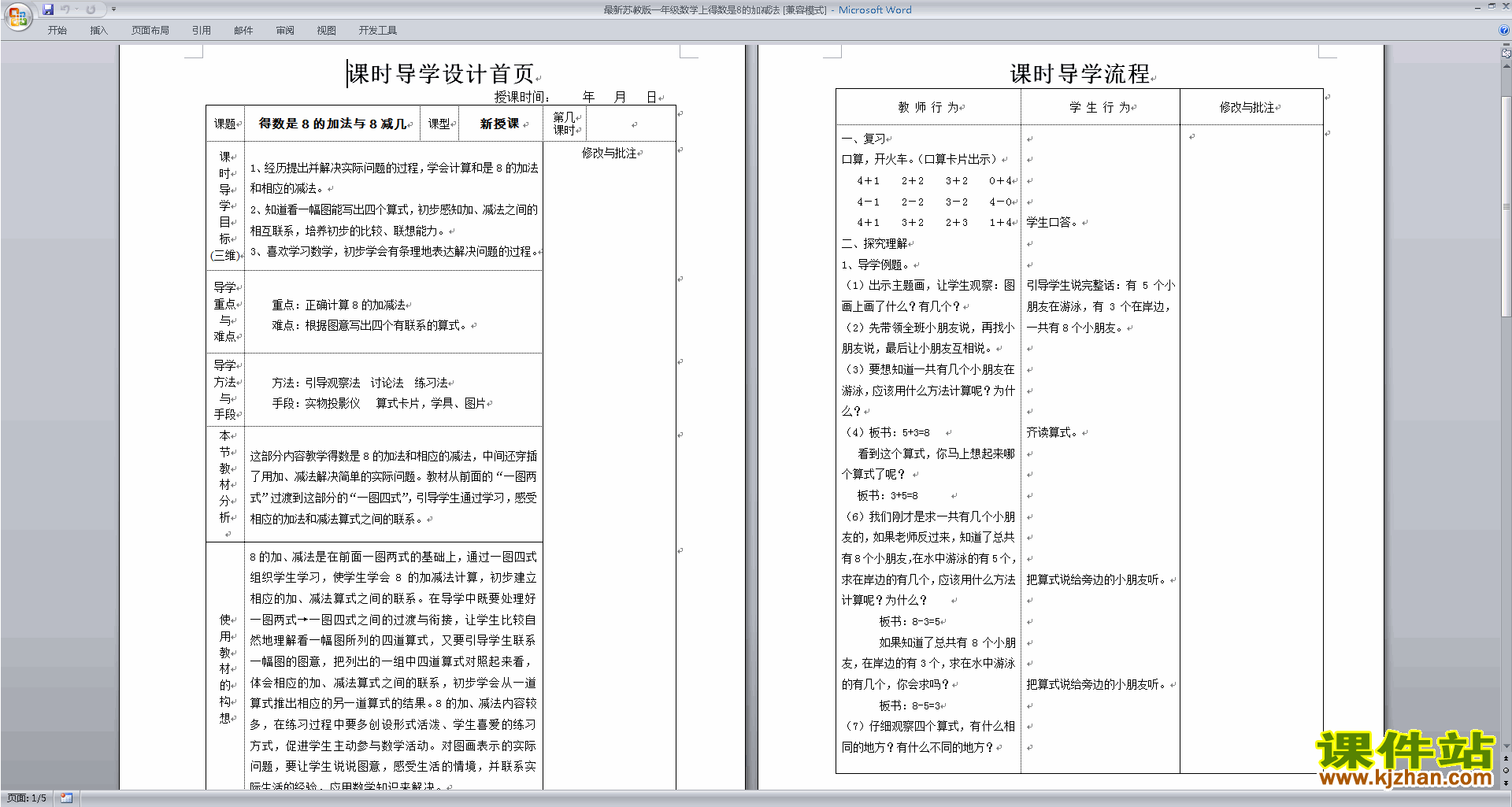Click the 第几课时 label cell
This screenshot has width=1512, height=807.
click(564, 124)
